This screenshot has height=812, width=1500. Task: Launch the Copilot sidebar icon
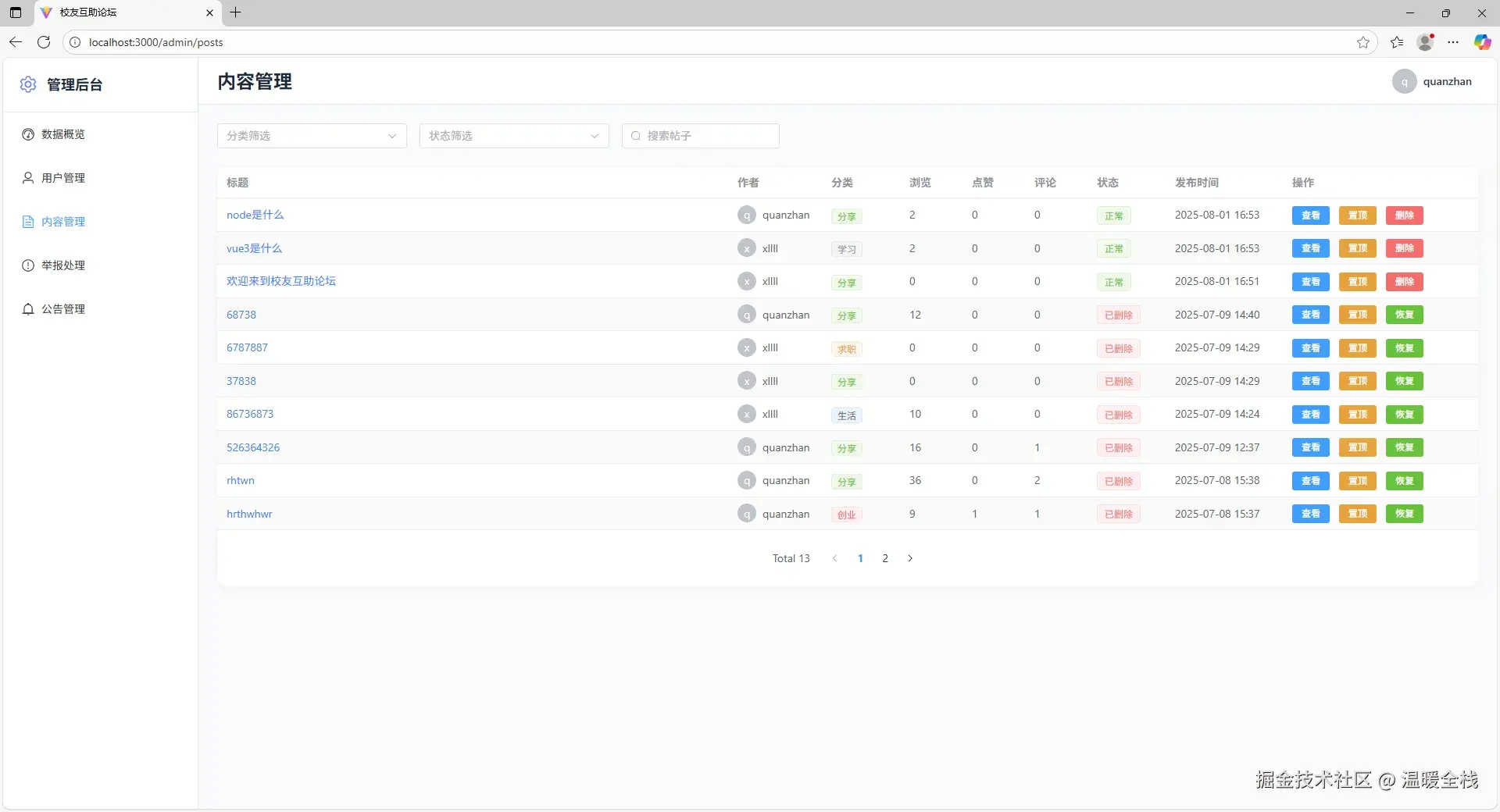pyautogui.click(x=1482, y=42)
